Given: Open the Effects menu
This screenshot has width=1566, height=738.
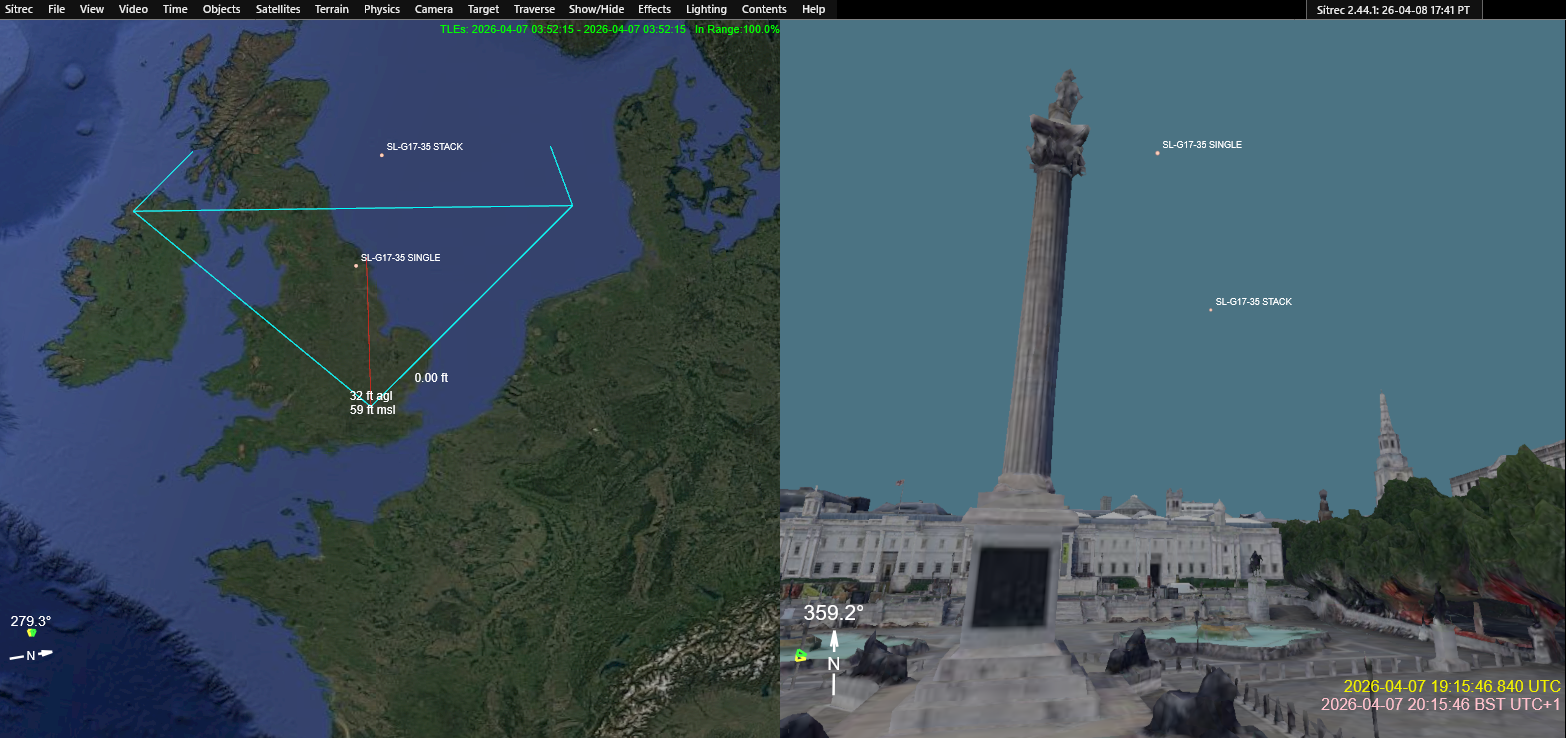Looking at the screenshot, I should pyautogui.click(x=654, y=9).
